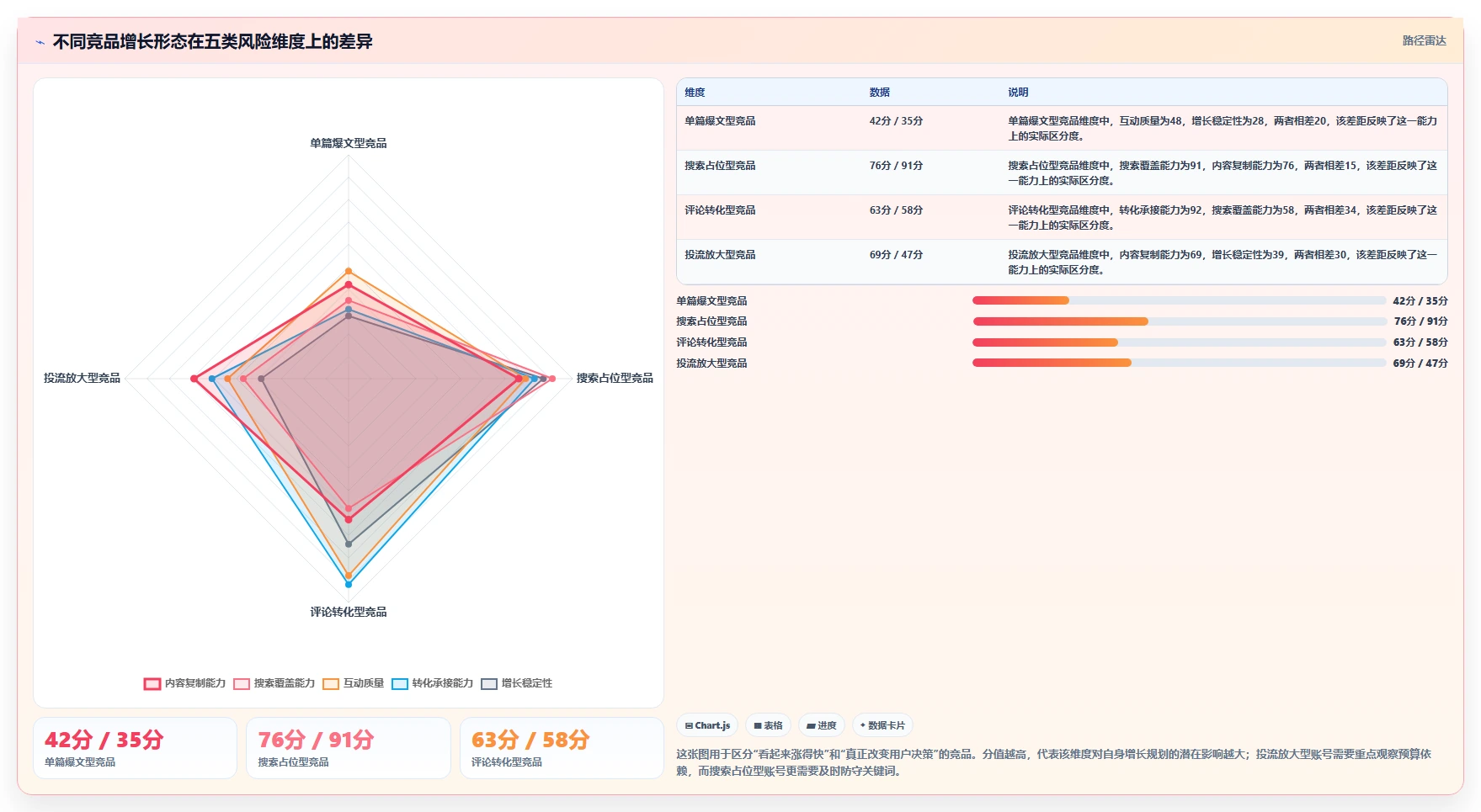
Task: Click the 数据 column header
Action: [x=880, y=93]
